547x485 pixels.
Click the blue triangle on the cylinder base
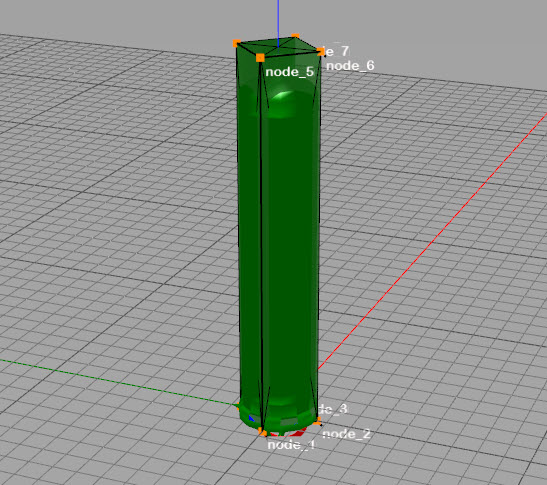[252, 418]
